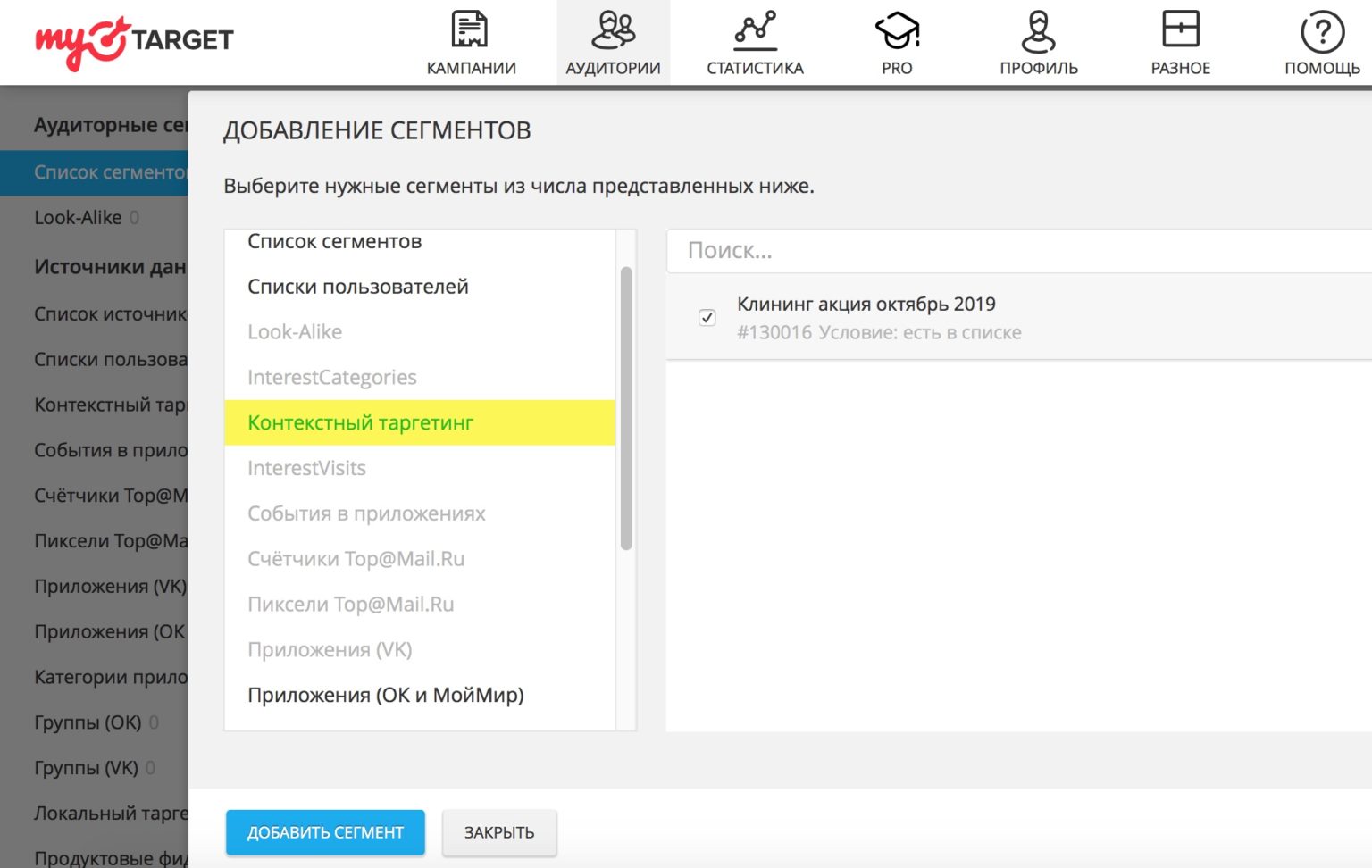
Task: Click the segment source list scrollbar
Action: point(626,407)
